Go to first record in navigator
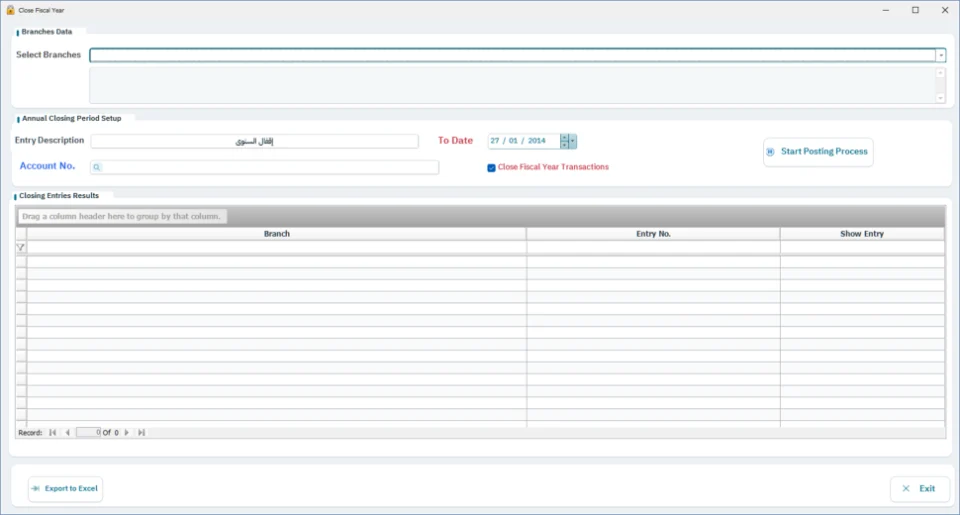 pos(53,432)
